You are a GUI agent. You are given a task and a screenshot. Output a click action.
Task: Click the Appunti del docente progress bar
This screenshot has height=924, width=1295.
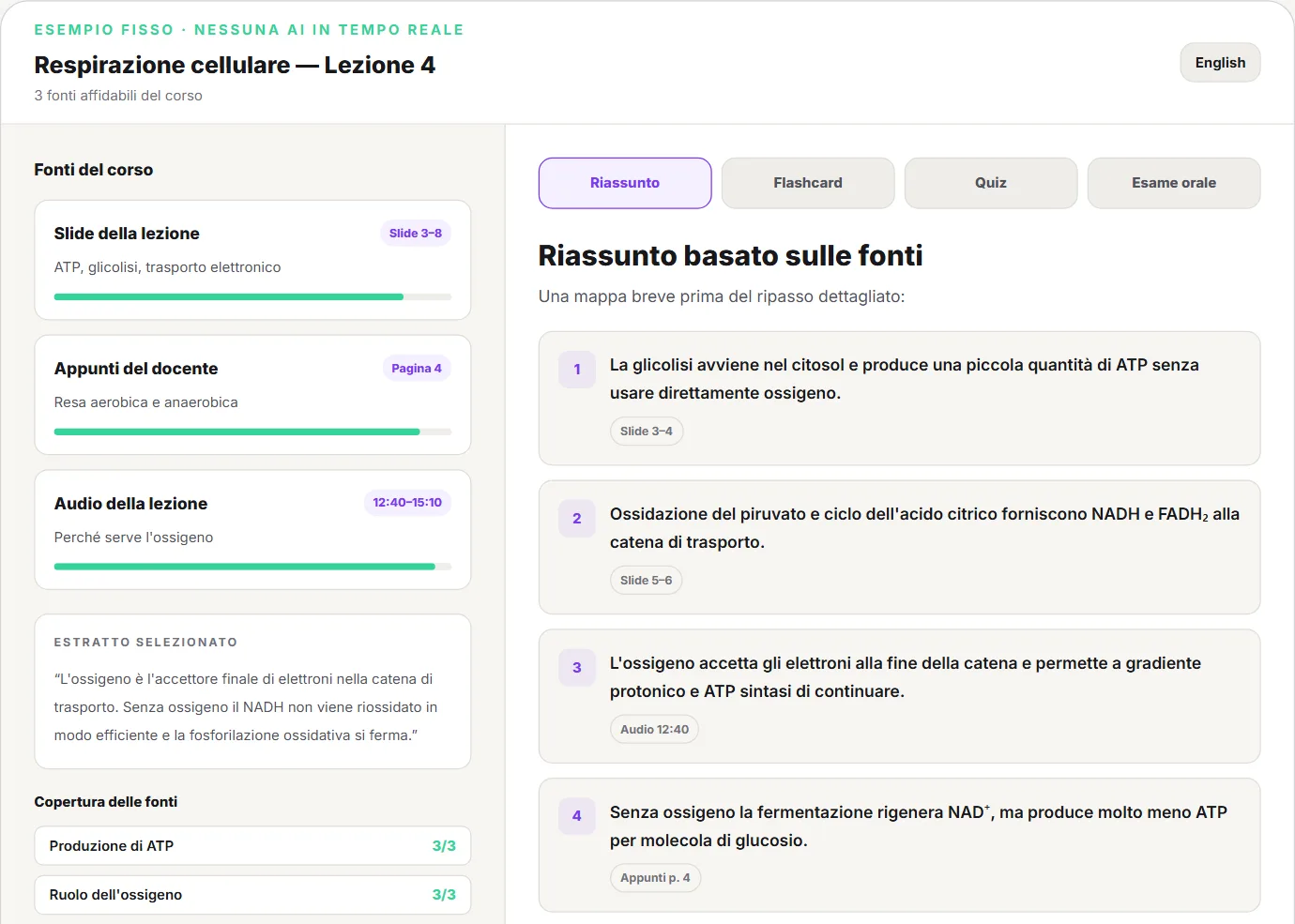click(x=252, y=432)
